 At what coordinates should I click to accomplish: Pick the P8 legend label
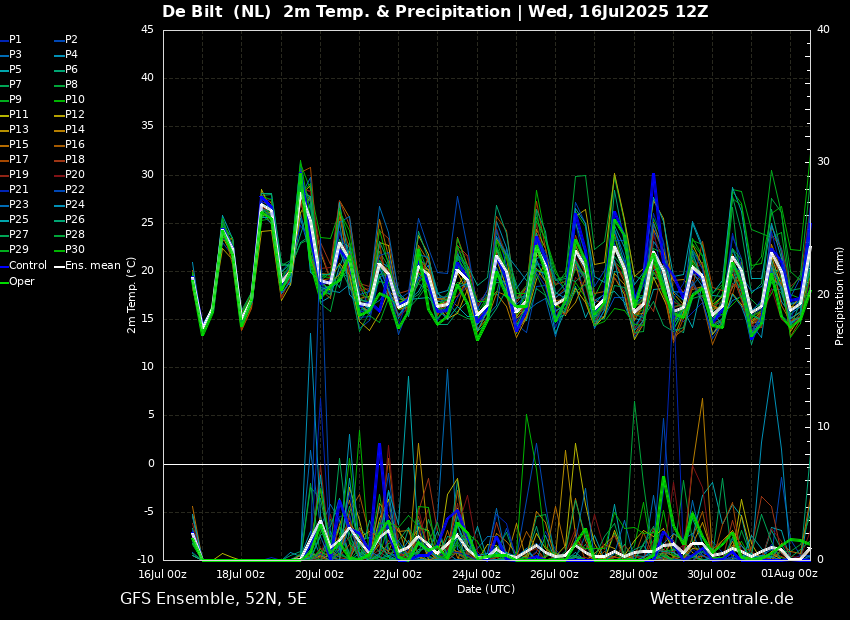67,85
